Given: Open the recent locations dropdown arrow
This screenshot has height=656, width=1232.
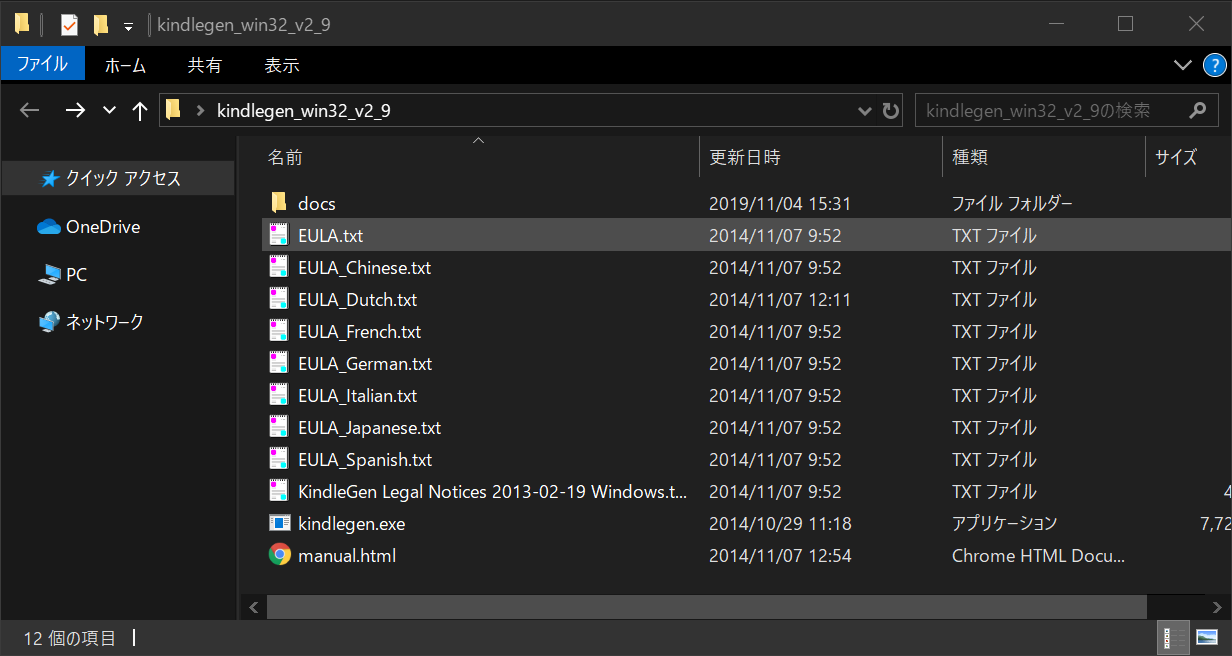Looking at the screenshot, I should click(109, 110).
